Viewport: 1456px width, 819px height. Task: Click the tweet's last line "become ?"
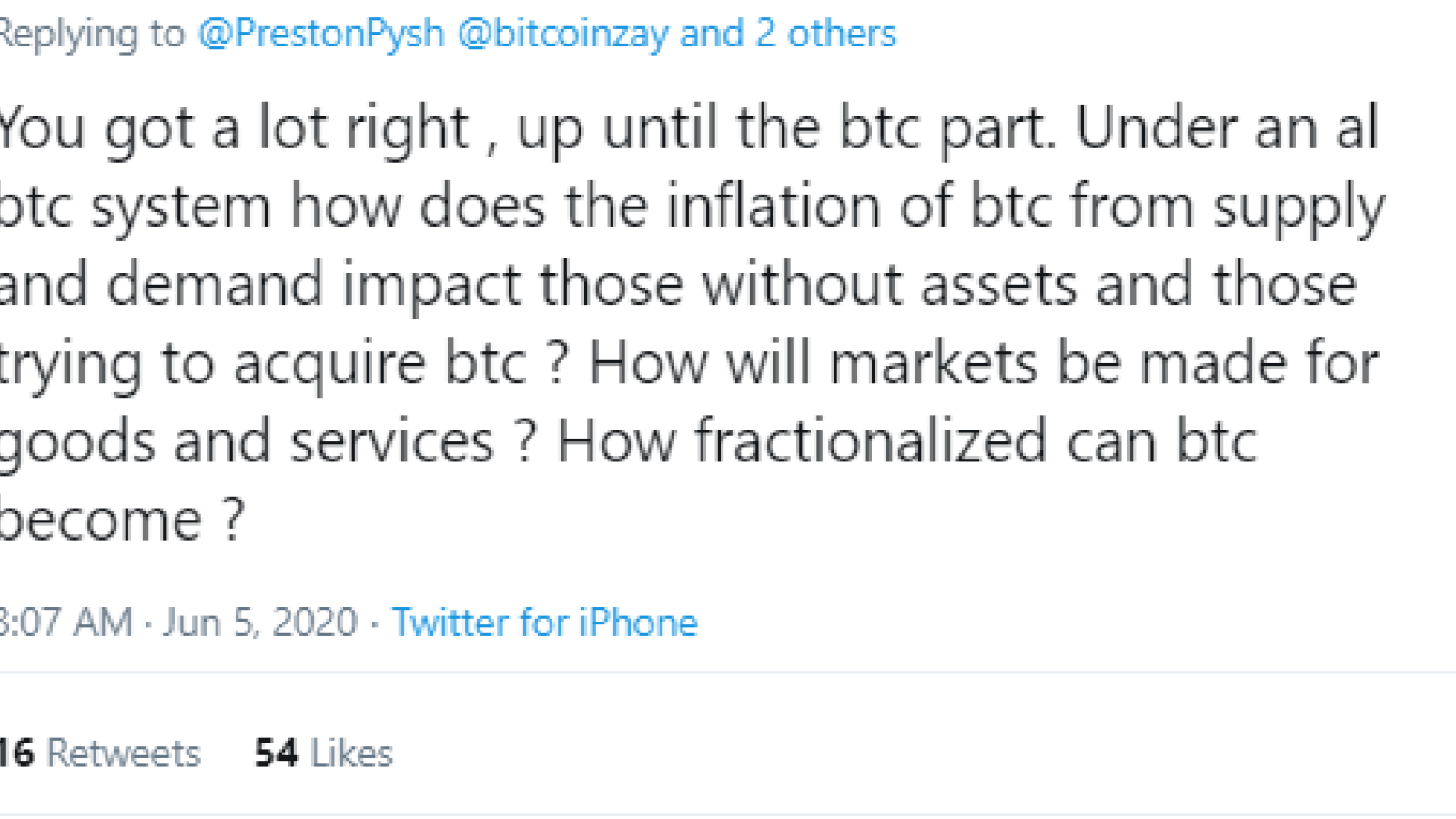click(122, 520)
